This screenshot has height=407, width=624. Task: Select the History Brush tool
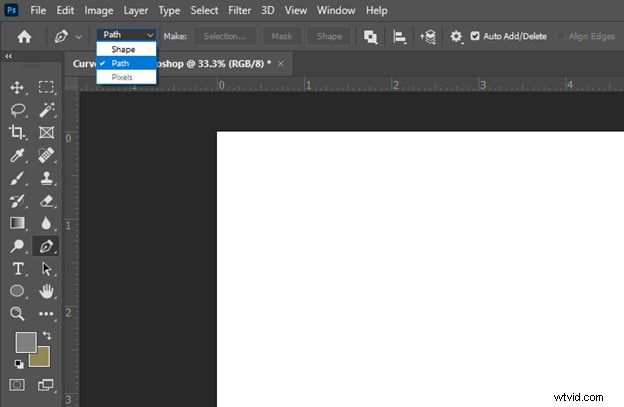pos(17,201)
